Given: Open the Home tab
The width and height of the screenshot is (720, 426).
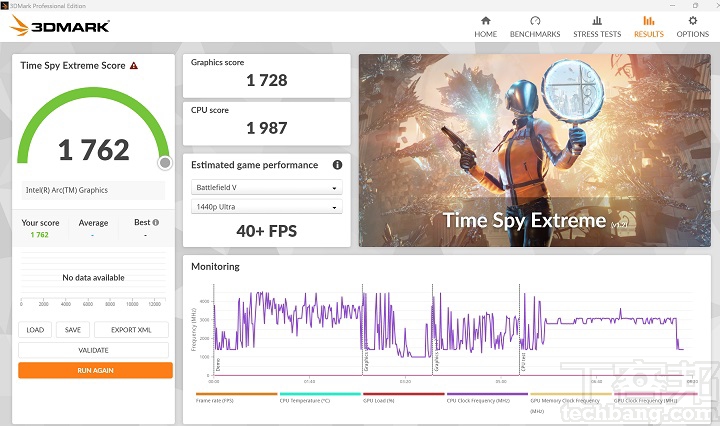Looking at the screenshot, I should tap(485, 27).
